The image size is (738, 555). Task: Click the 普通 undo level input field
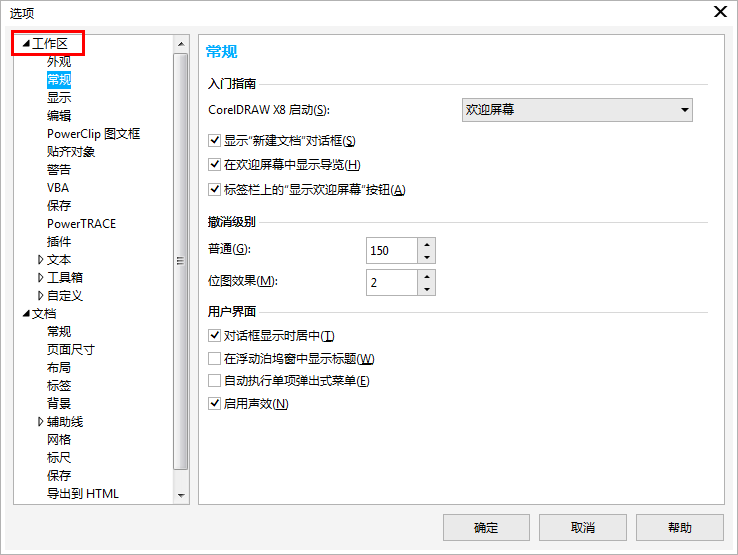tap(391, 250)
